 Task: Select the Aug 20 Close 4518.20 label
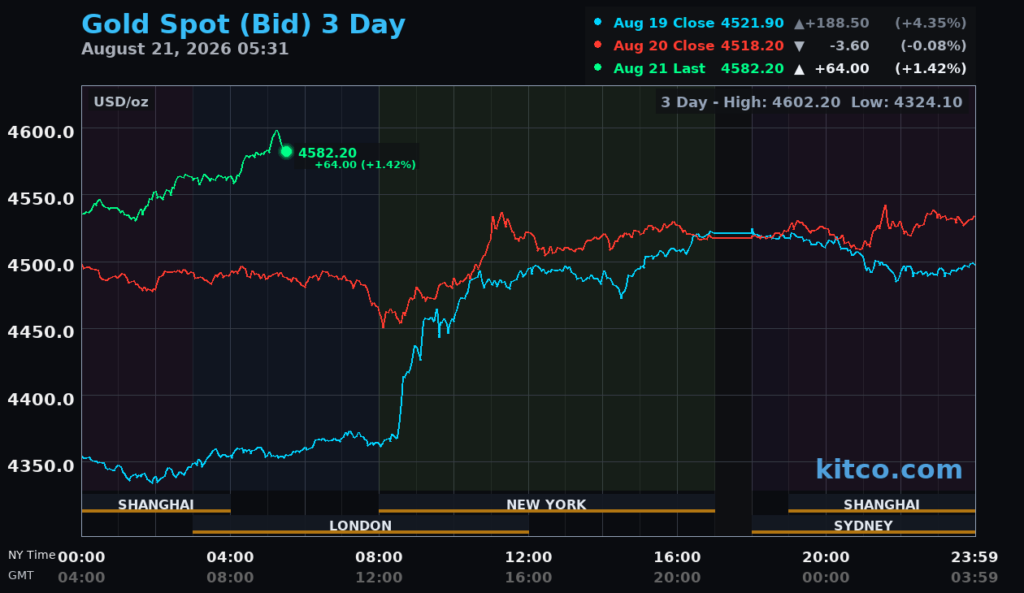(x=698, y=46)
